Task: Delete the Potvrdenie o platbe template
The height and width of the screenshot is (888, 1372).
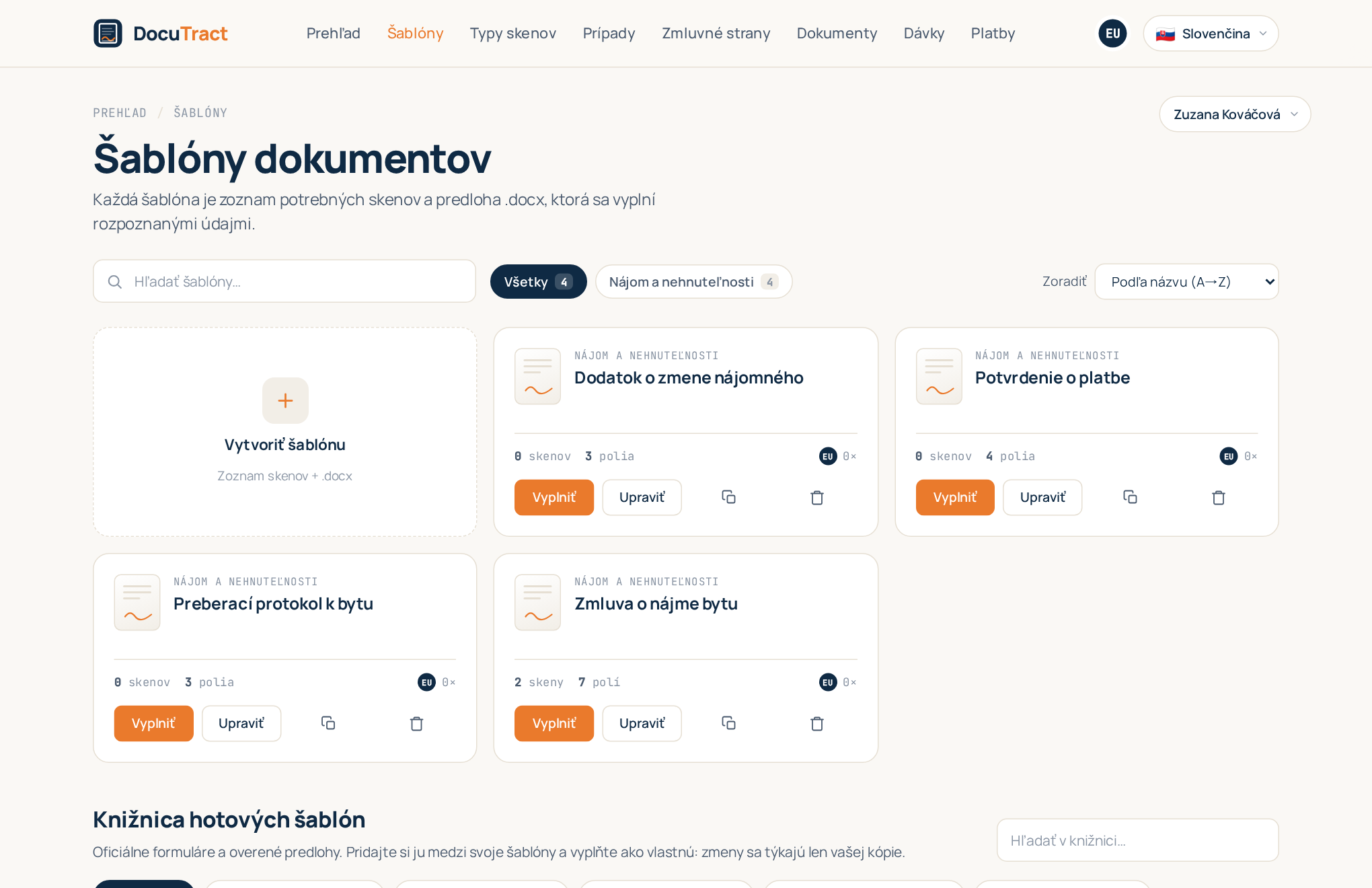Action: [1219, 497]
